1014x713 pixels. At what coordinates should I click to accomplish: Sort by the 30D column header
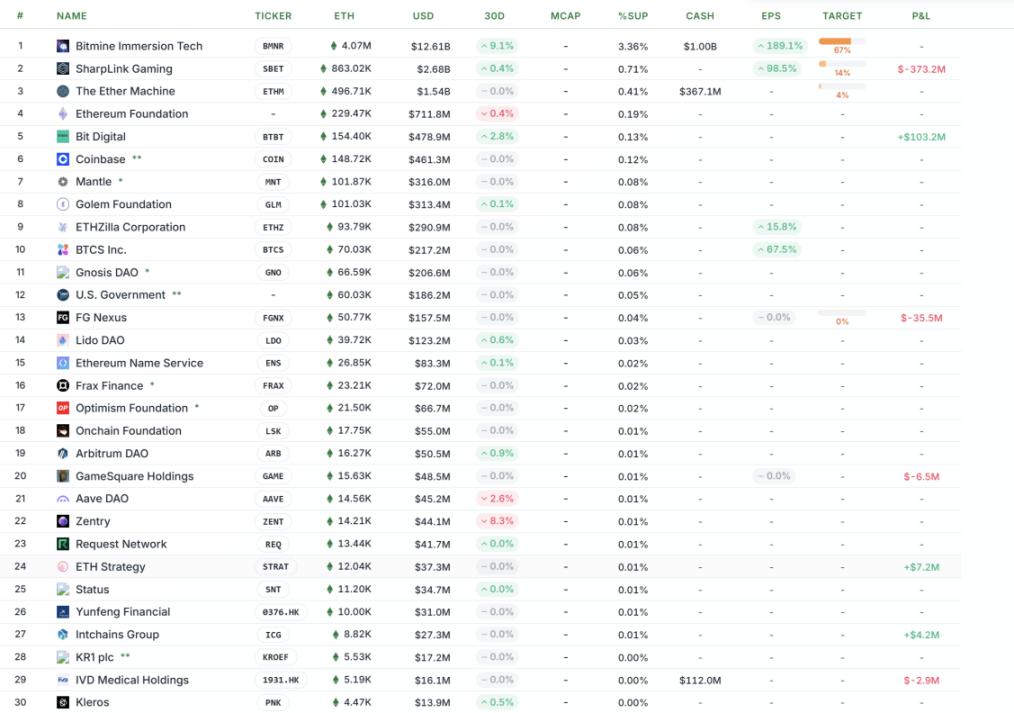[x=495, y=16]
